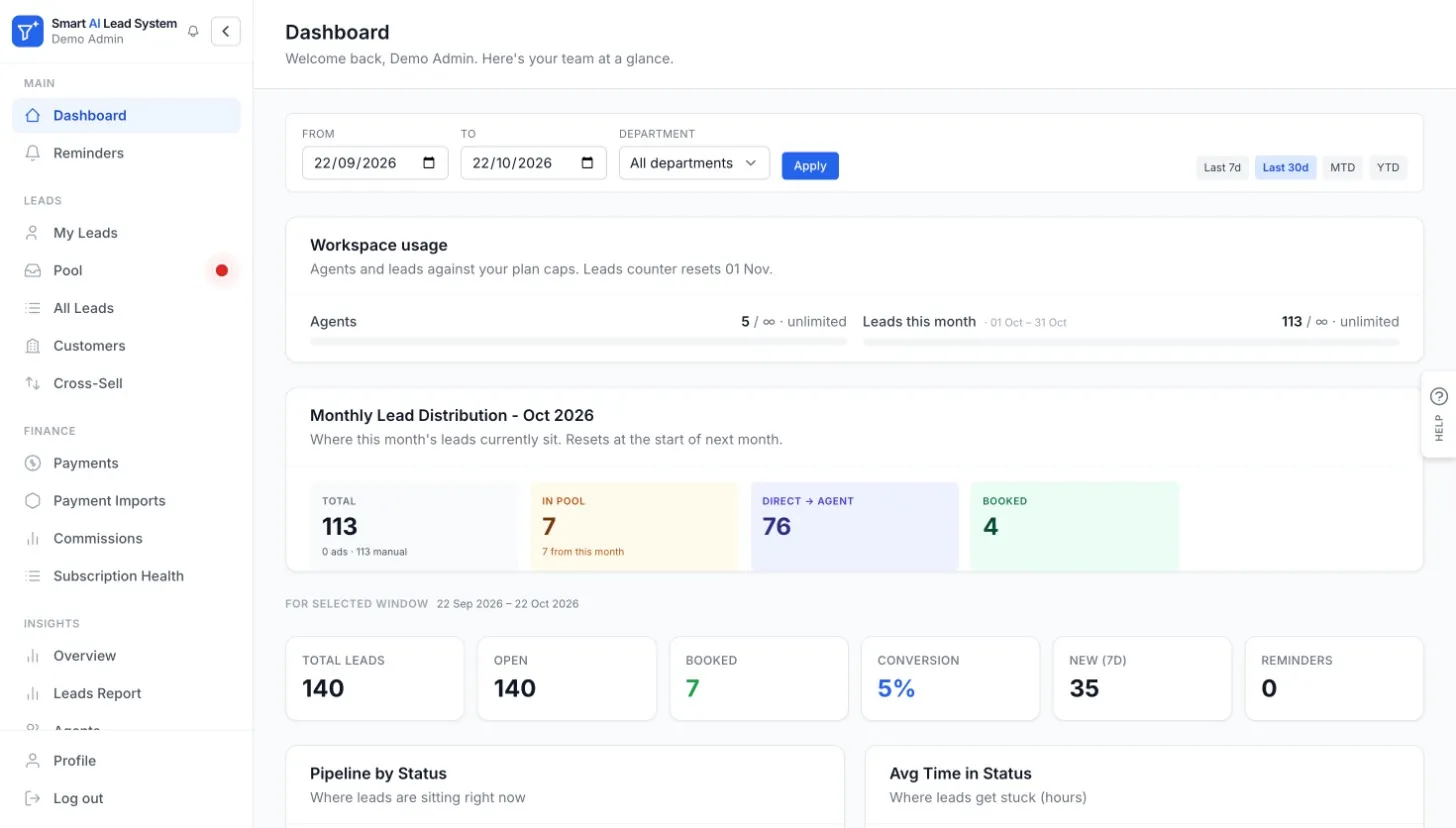The height and width of the screenshot is (828, 1456).
Task: Click the Help question mark icon
Action: pyautogui.click(x=1439, y=396)
